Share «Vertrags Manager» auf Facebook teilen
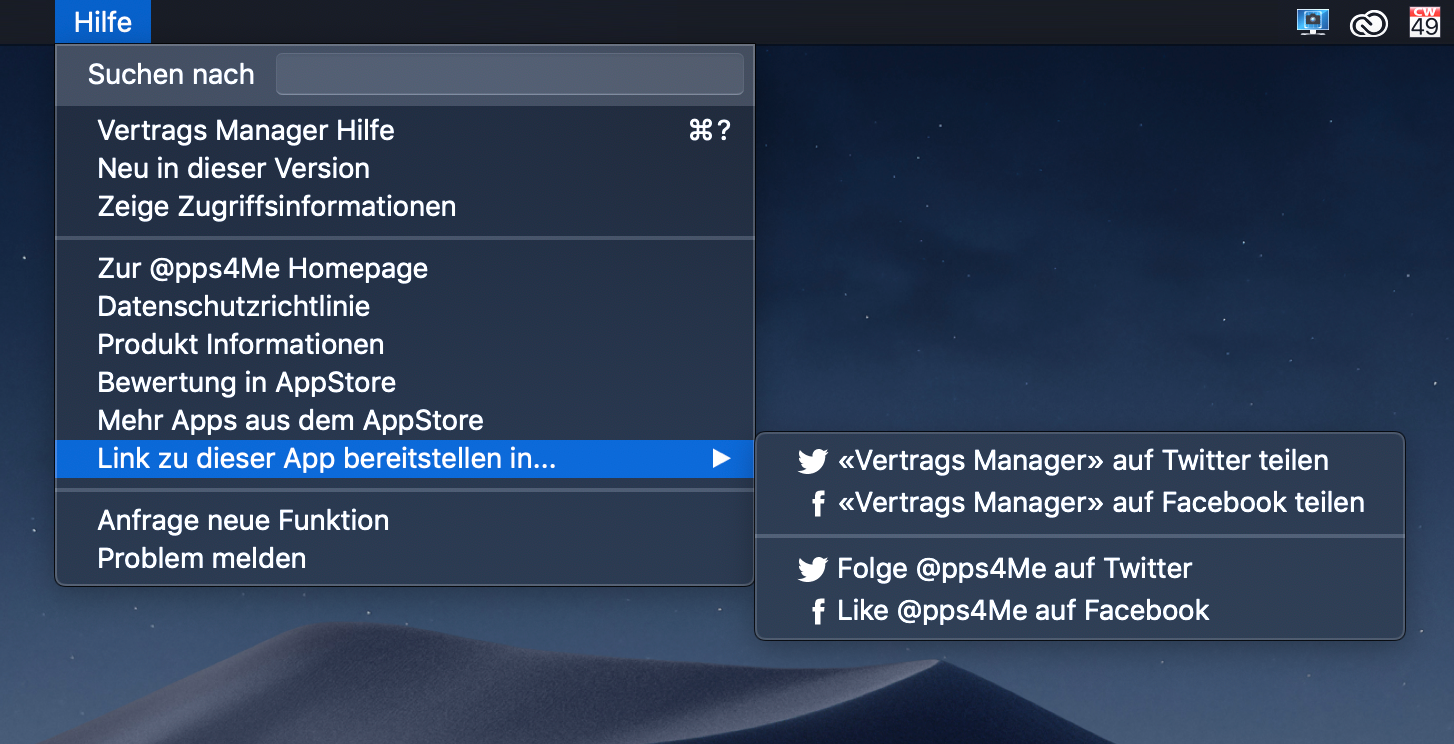This screenshot has width=1454, height=744. tap(1080, 502)
